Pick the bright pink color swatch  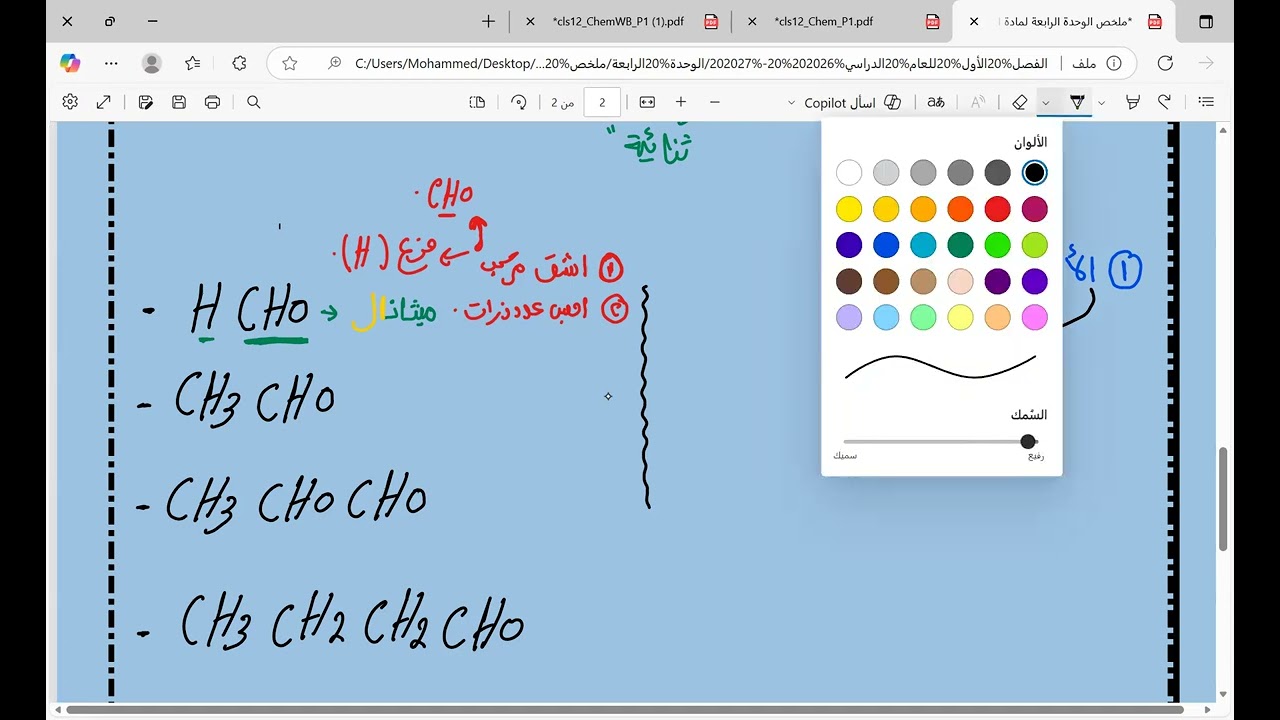(x=1035, y=317)
